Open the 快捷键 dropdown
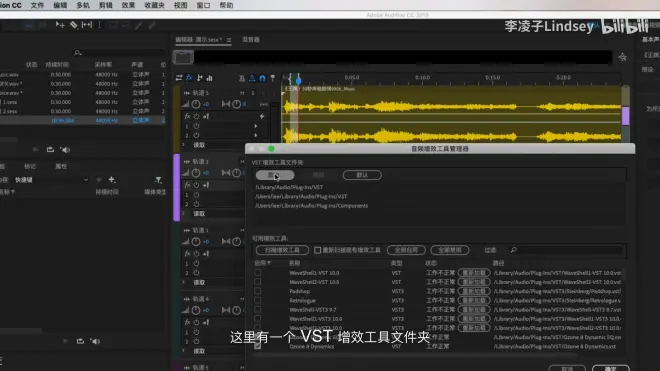660x371 pixels. click(51, 180)
